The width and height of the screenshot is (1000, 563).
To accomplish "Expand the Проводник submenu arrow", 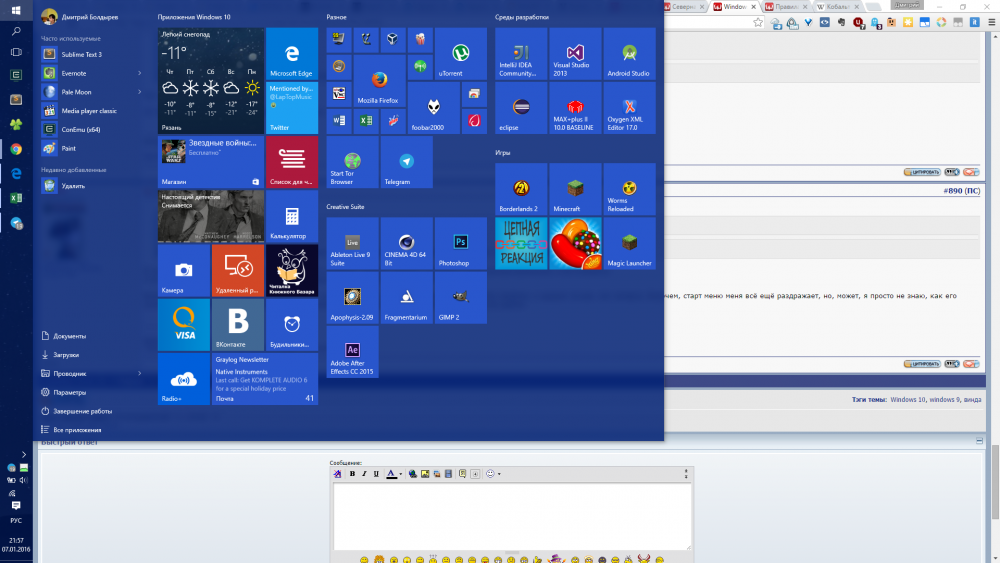I will [x=140, y=374].
